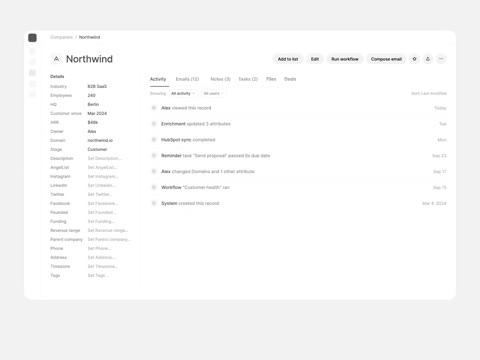Click the 'Mar 4, 2024' activity date
Viewport: 480px width, 360px height.
[434, 203]
